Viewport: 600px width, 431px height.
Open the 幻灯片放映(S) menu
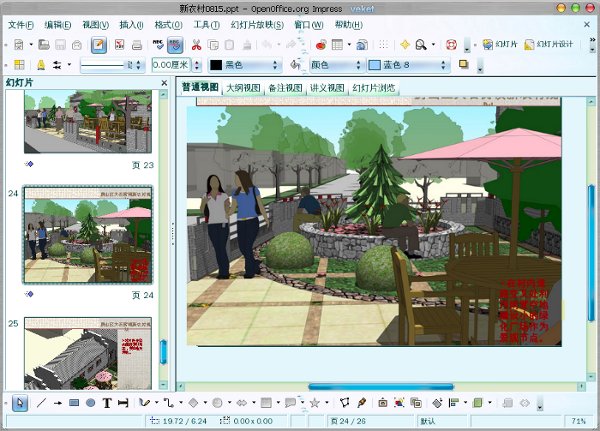click(257, 25)
